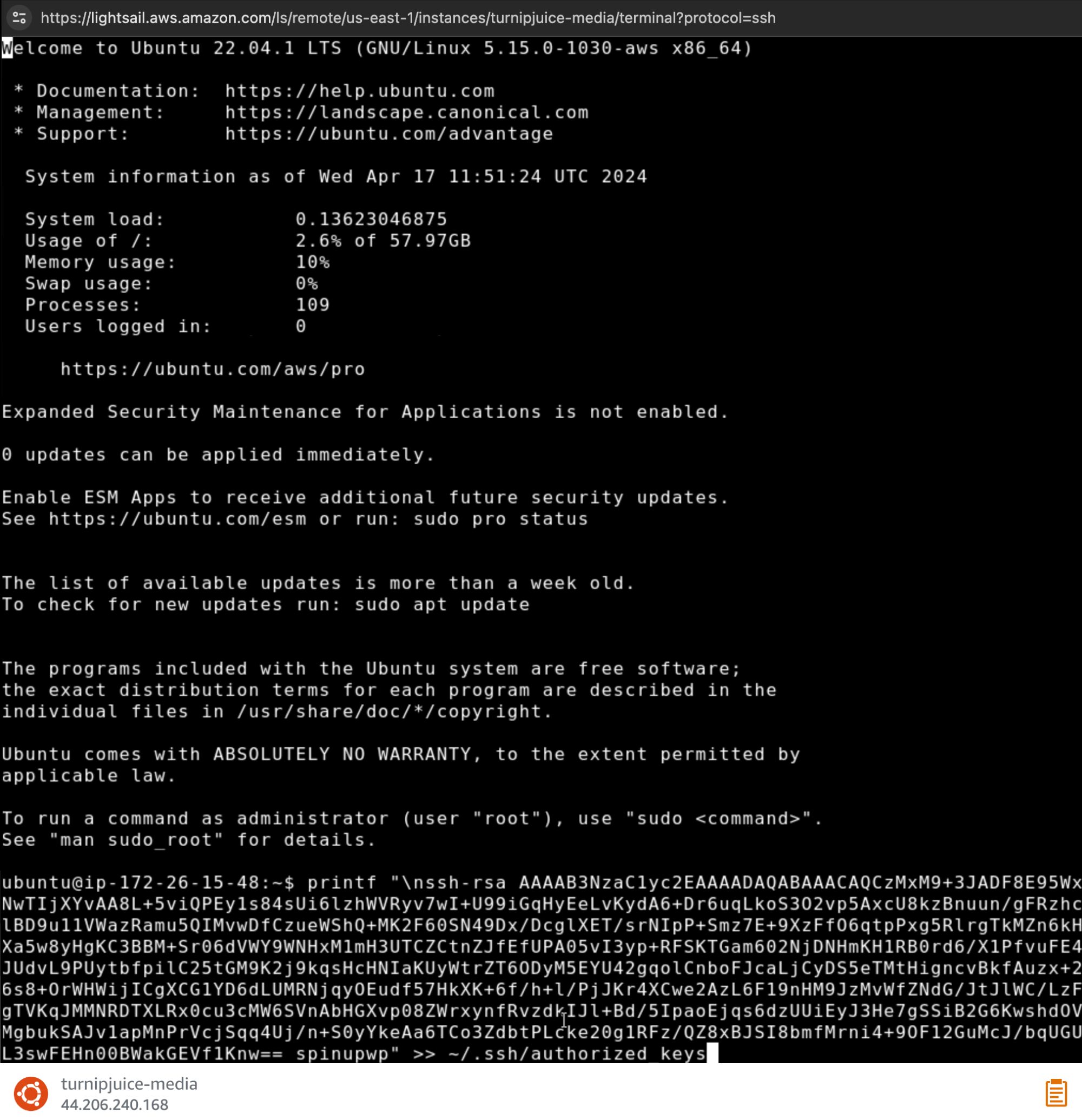Image resolution: width=1082 pixels, height=1120 pixels.
Task: Click the https://ubuntu.com/esm URL
Action: (177, 519)
